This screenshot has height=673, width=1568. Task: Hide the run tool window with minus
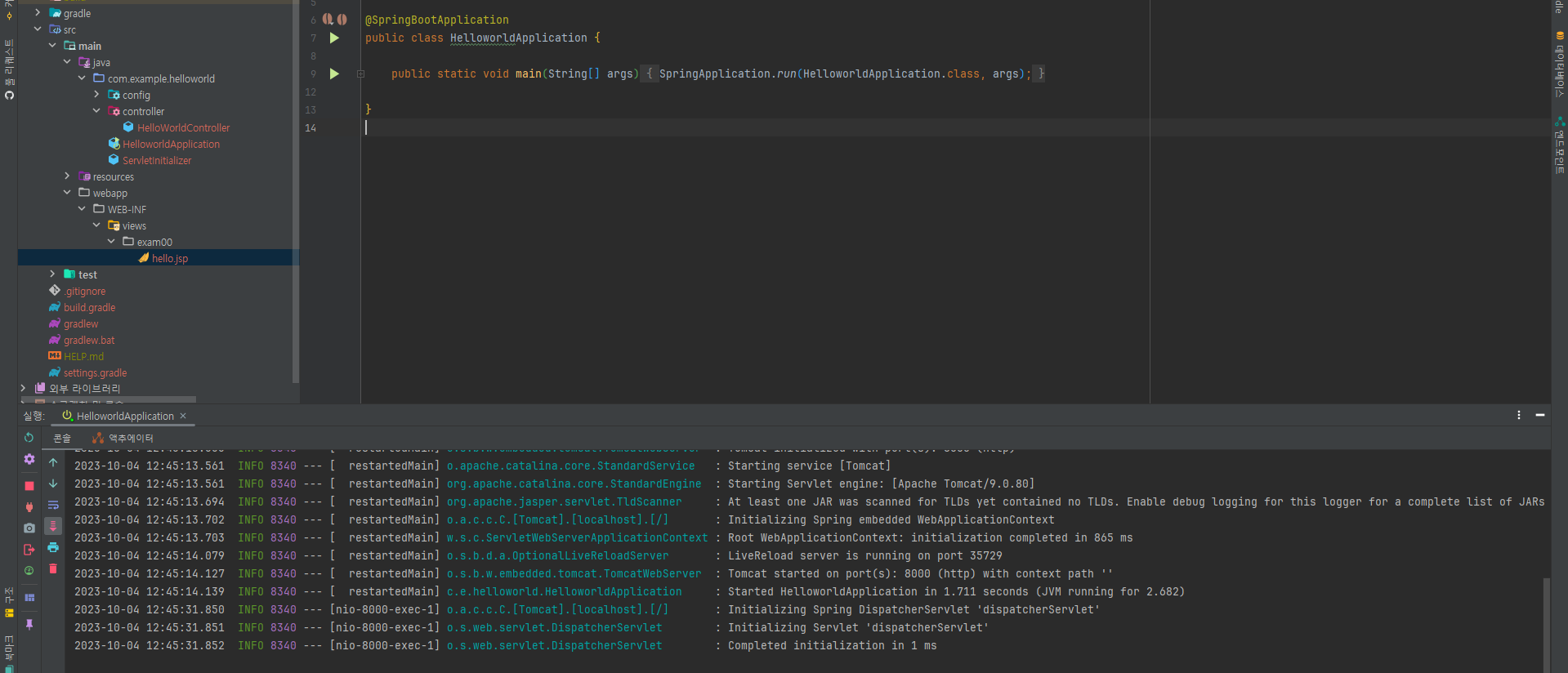[x=1540, y=416]
